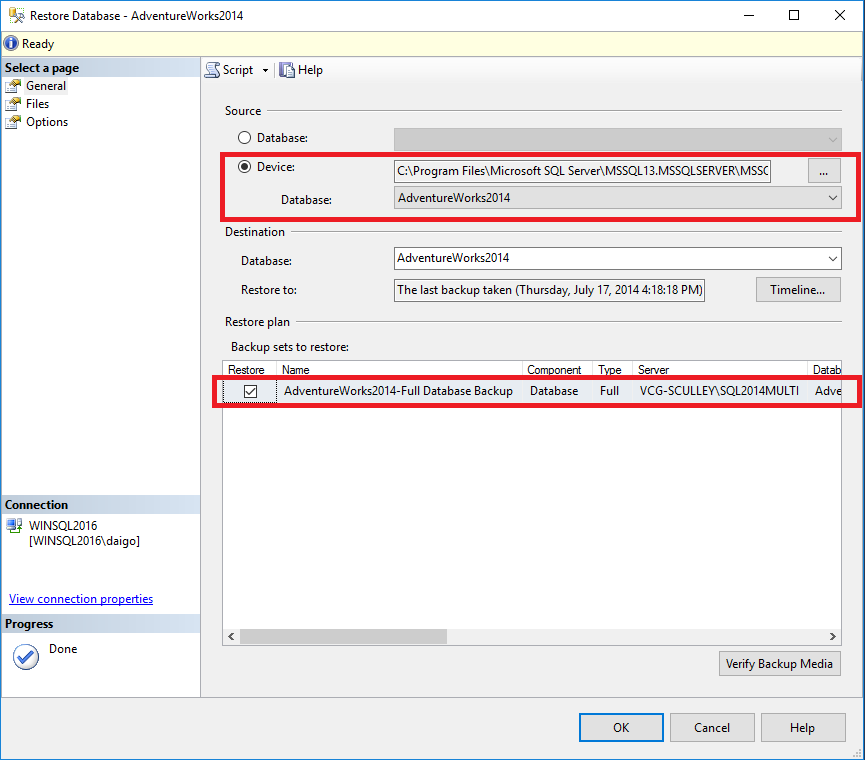Image resolution: width=865 pixels, height=760 pixels.
Task: Click the disabled source Database combo box
Action: point(617,140)
